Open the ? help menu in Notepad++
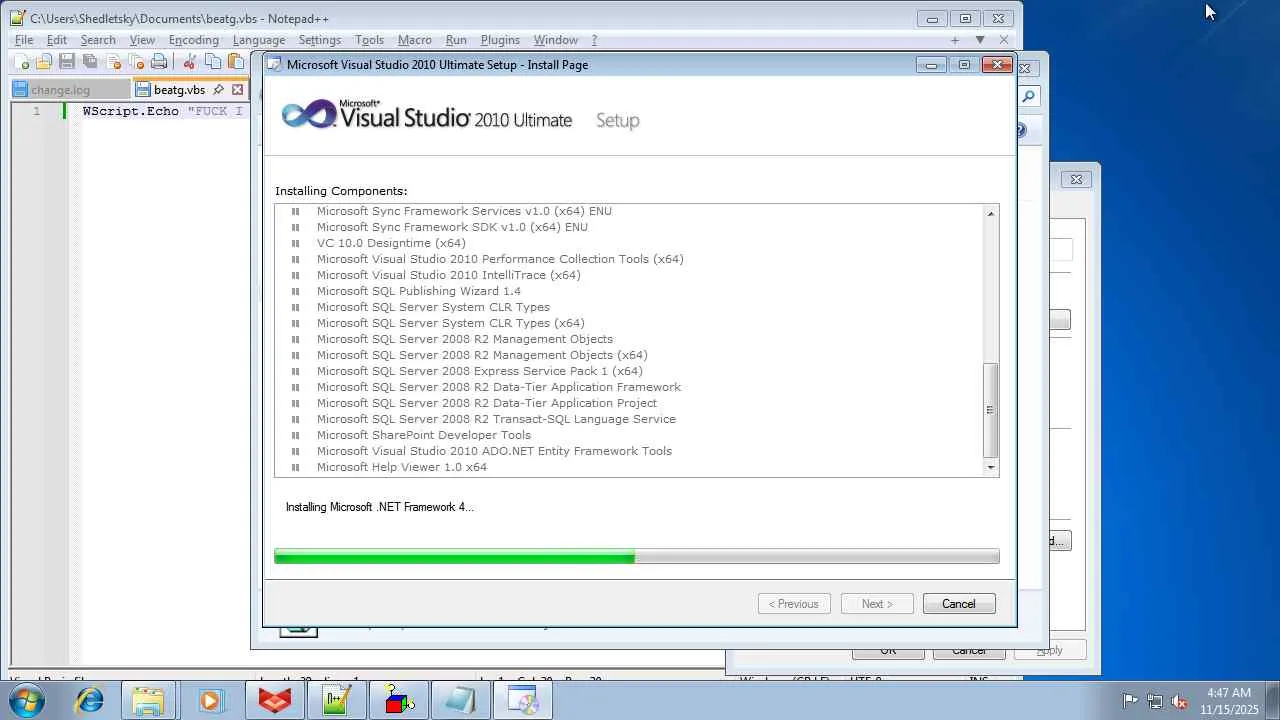The width and height of the screenshot is (1280, 720). click(x=594, y=40)
